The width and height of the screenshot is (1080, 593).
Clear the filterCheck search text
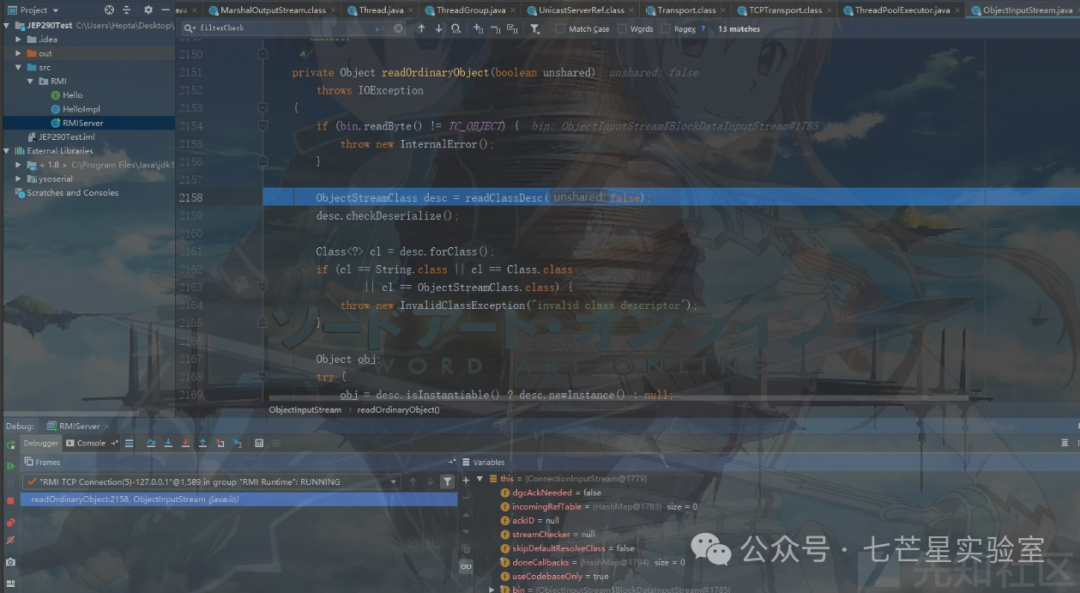pos(398,28)
